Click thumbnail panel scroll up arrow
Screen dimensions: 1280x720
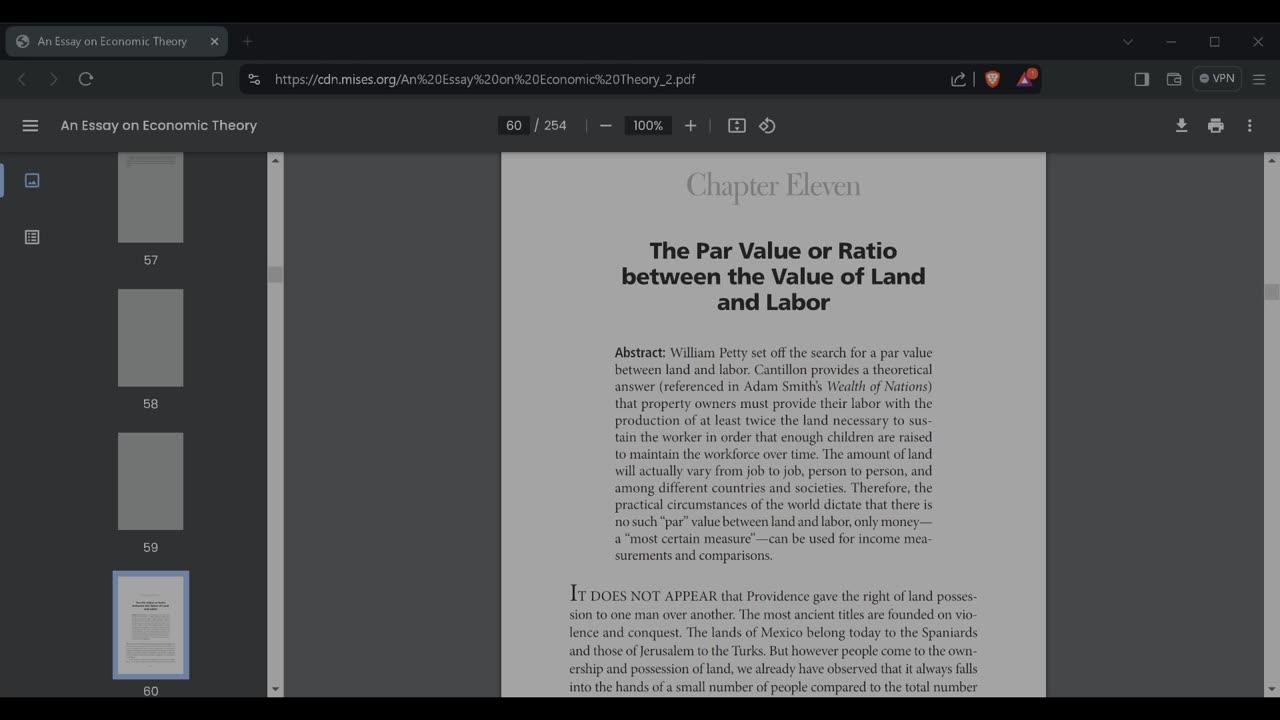pos(275,160)
